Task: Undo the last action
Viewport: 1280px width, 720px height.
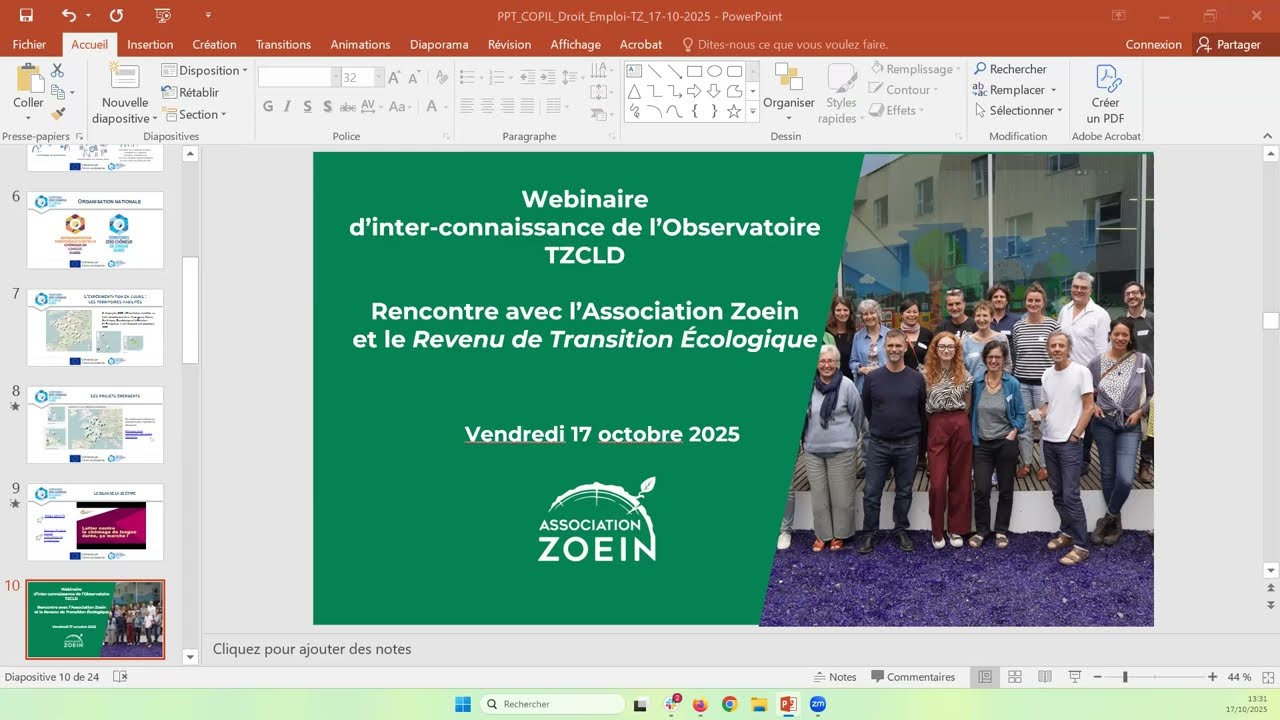Action: pos(68,15)
